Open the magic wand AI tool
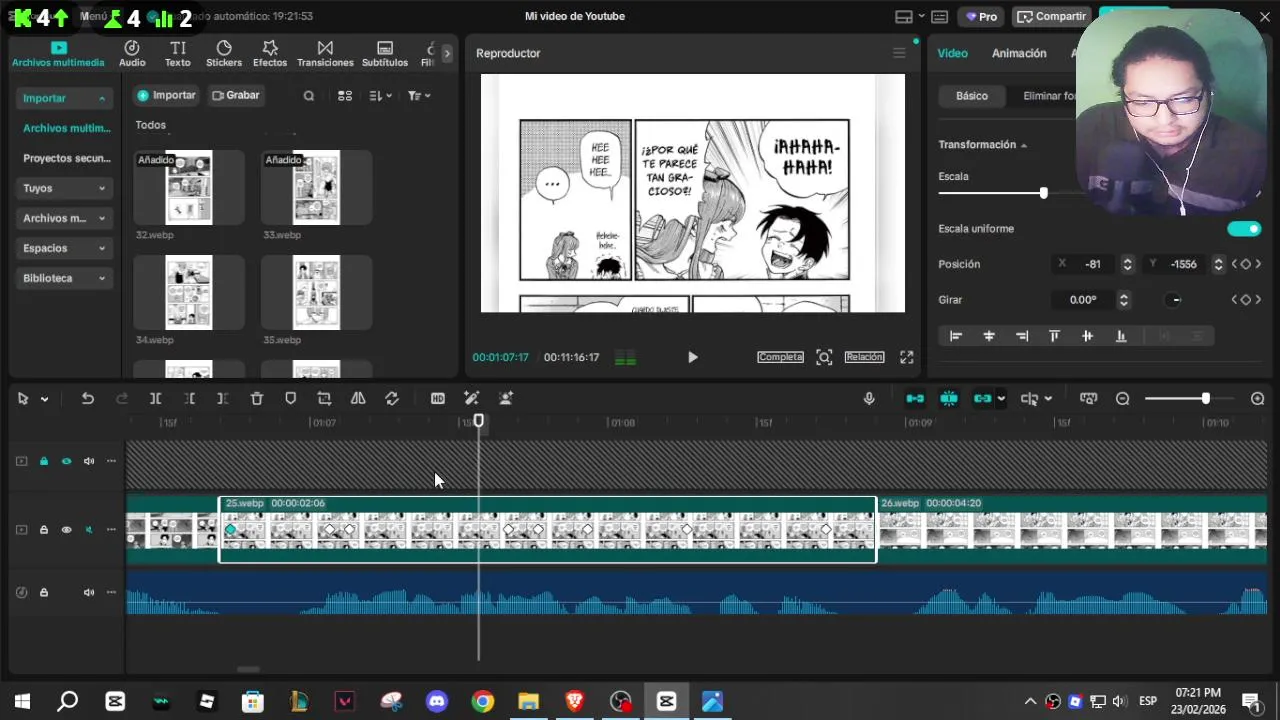1280x720 pixels. point(472,398)
